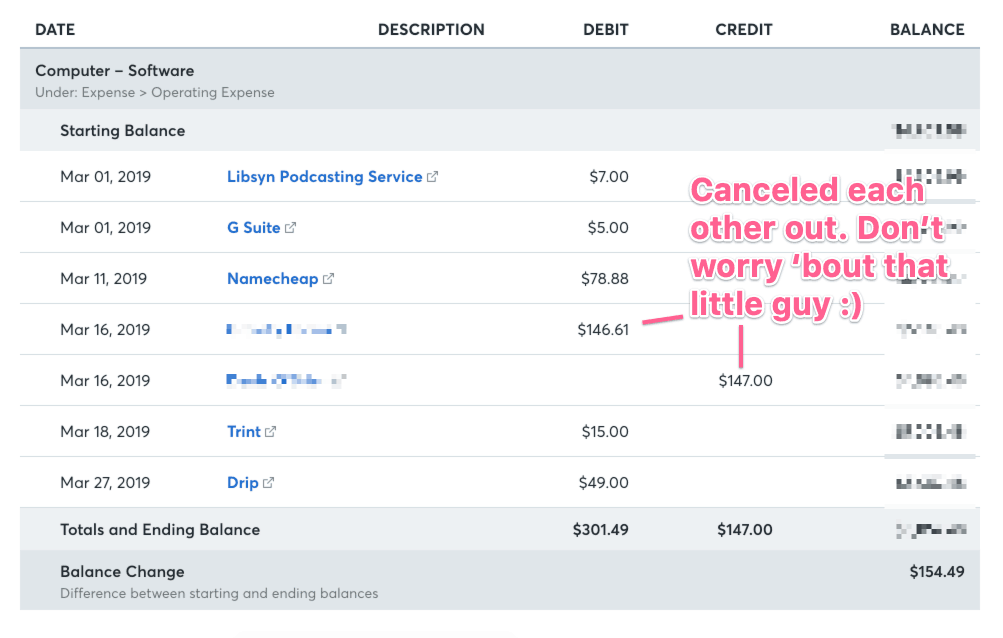This screenshot has height=638, width=1003.
Task: Select the Computer – Software account heading
Action: click(115, 71)
